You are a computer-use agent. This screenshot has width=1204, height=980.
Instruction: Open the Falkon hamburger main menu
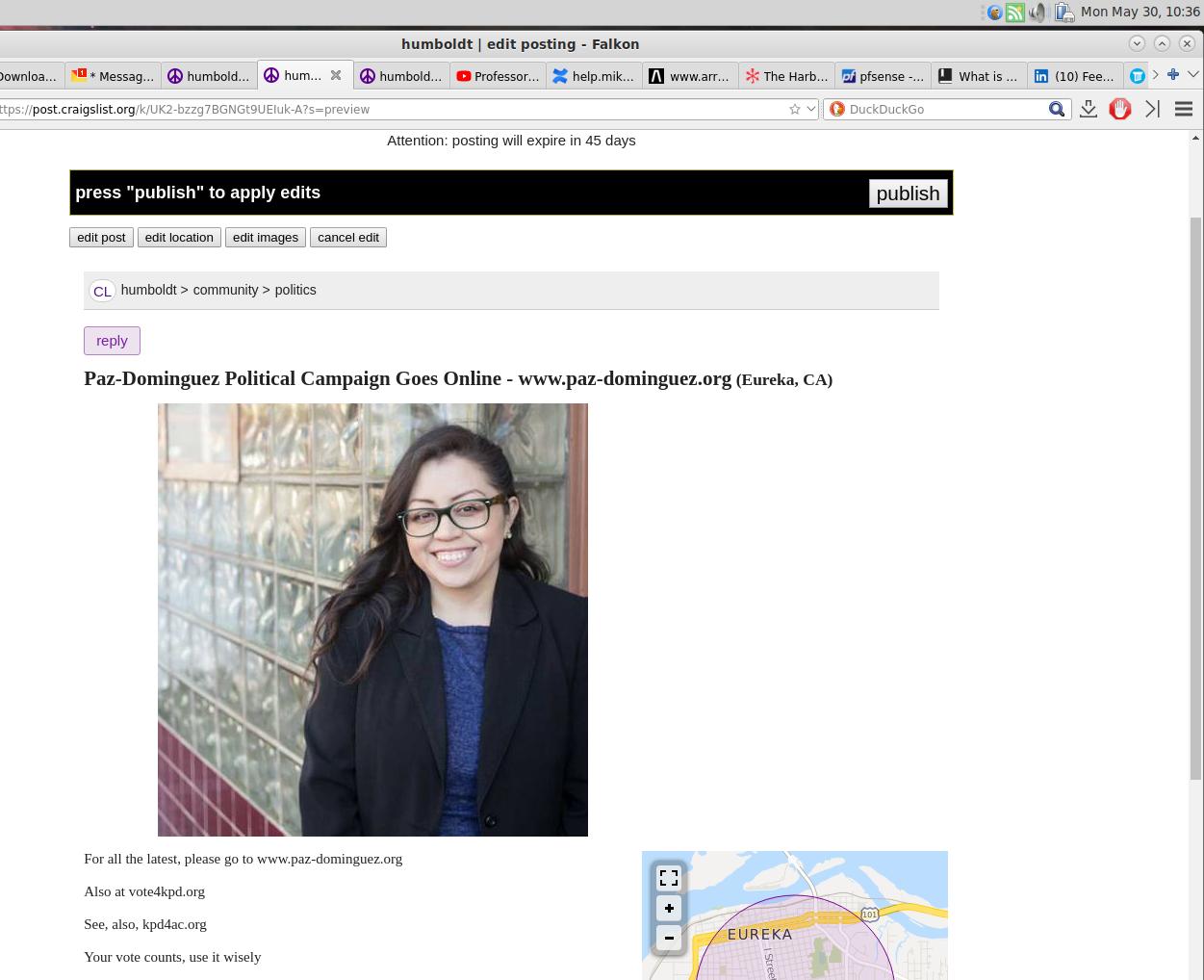[x=1184, y=109]
